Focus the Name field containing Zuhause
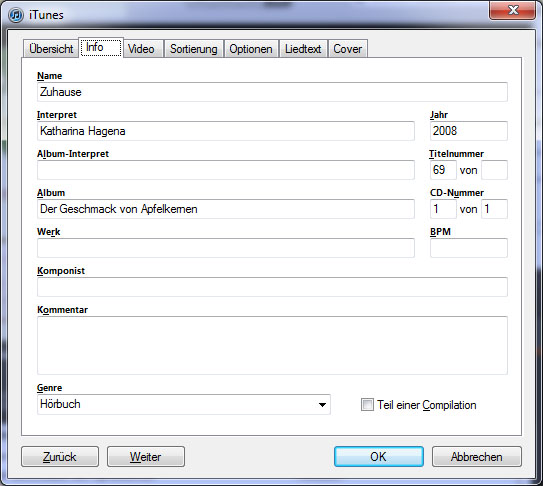Screen dimensions: 543x486 click(272, 92)
